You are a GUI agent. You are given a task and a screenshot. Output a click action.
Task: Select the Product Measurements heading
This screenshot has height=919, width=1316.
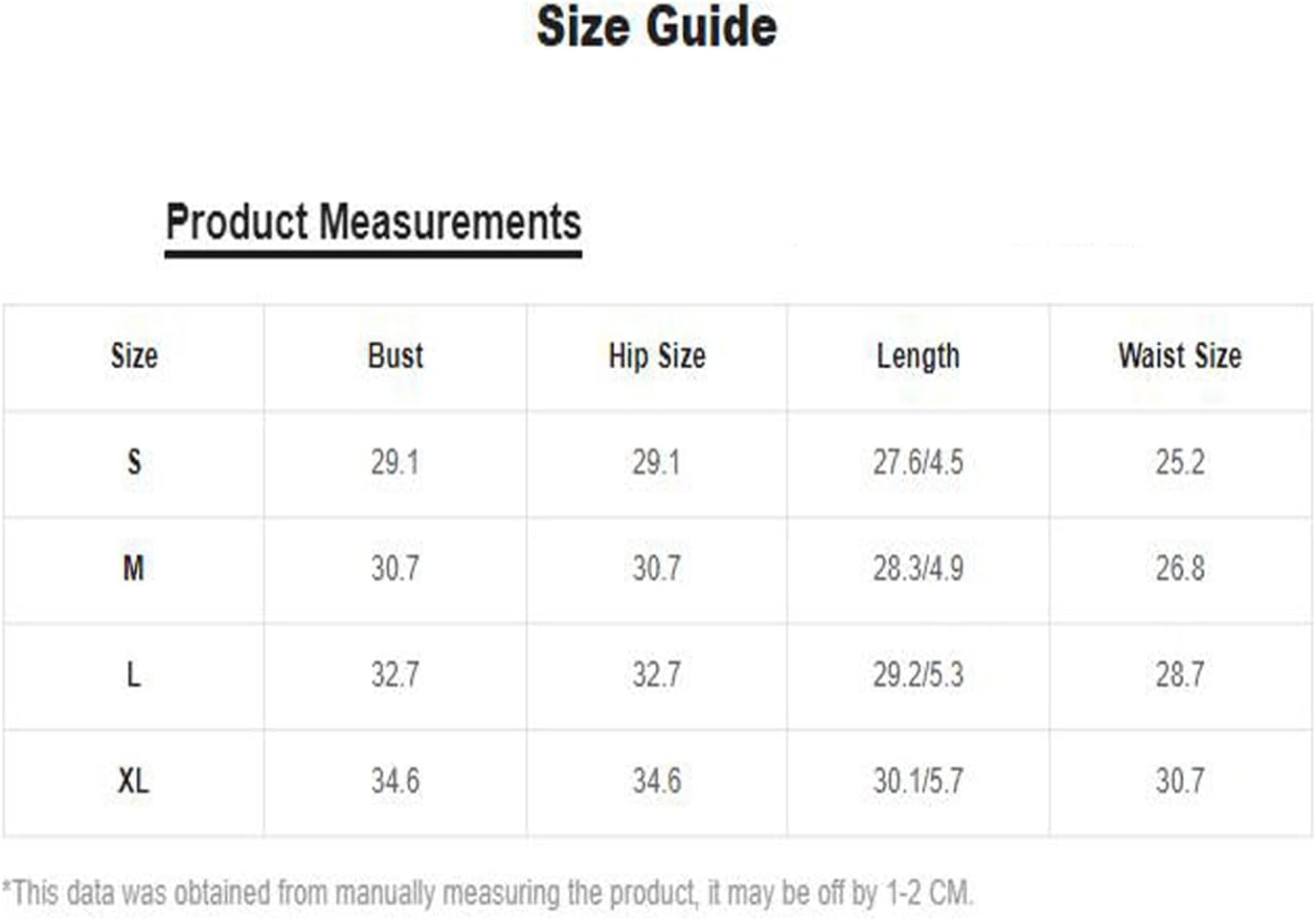click(x=374, y=222)
